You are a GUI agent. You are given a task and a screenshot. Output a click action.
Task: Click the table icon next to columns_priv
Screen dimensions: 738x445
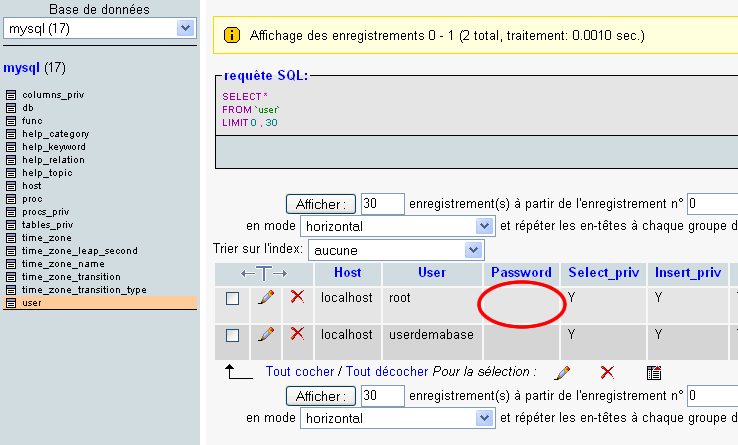[11, 95]
